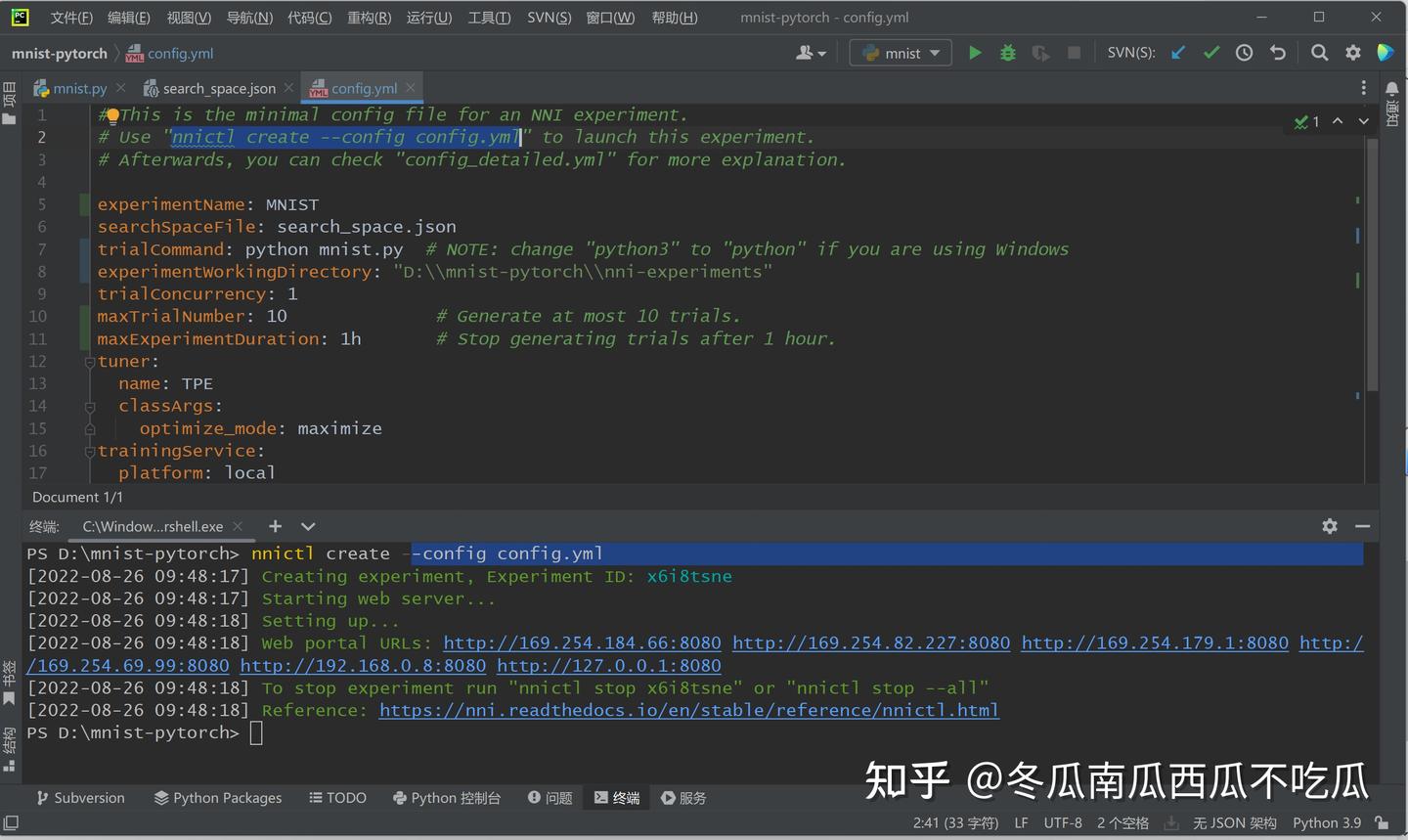The height and width of the screenshot is (840, 1408).
Task: Open the NNI readthedocs reference link
Action: click(x=688, y=710)
